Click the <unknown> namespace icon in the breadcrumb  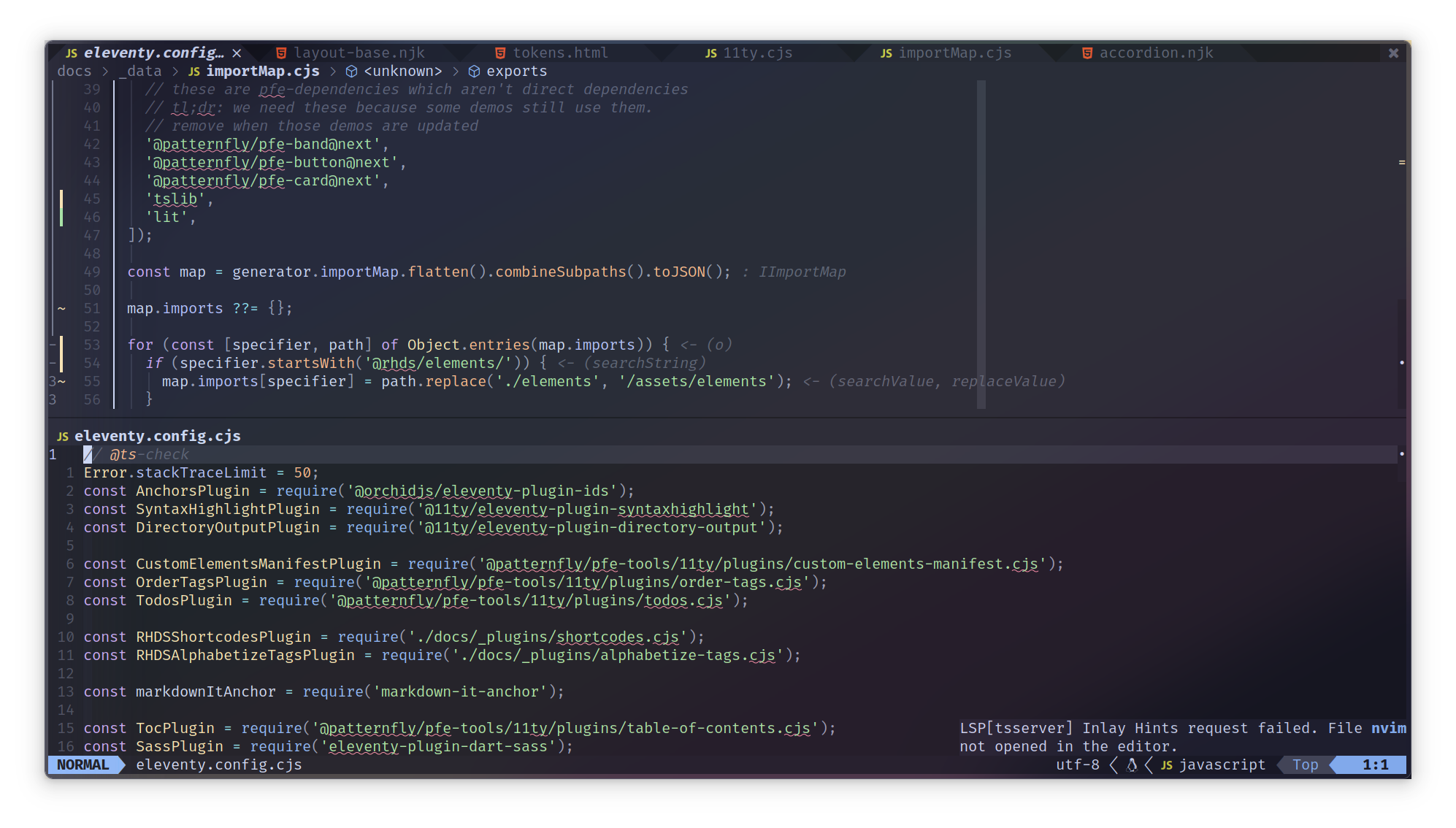coord(352,71)
